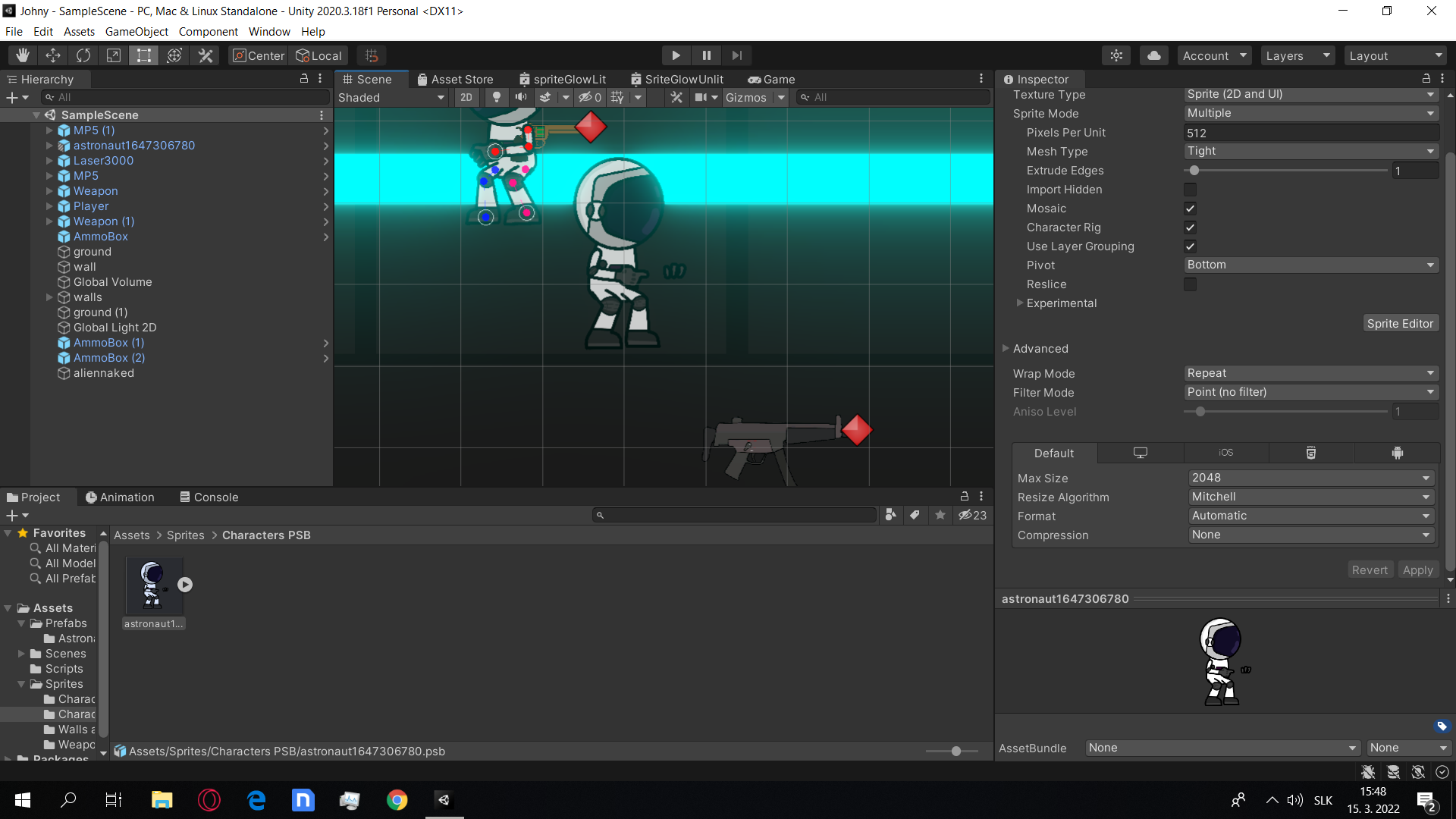Select the Rect tool
The image size is (1456, 819).
pos(144,55)
